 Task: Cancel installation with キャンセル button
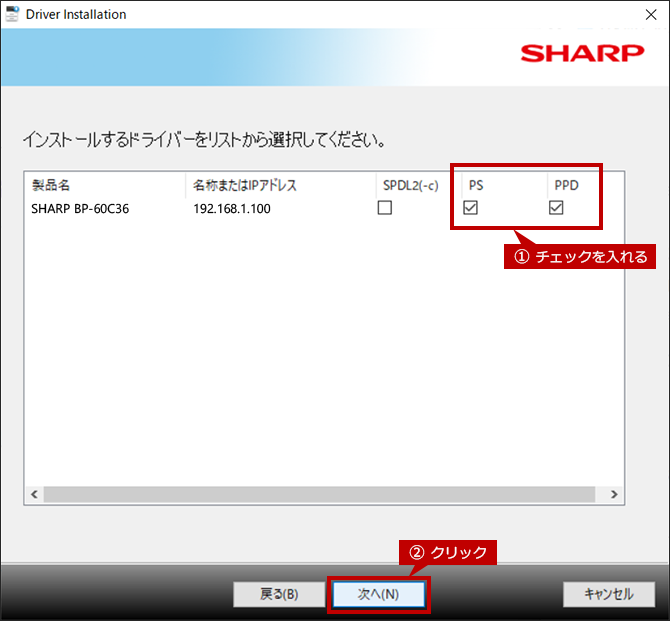tap(609, 594)
